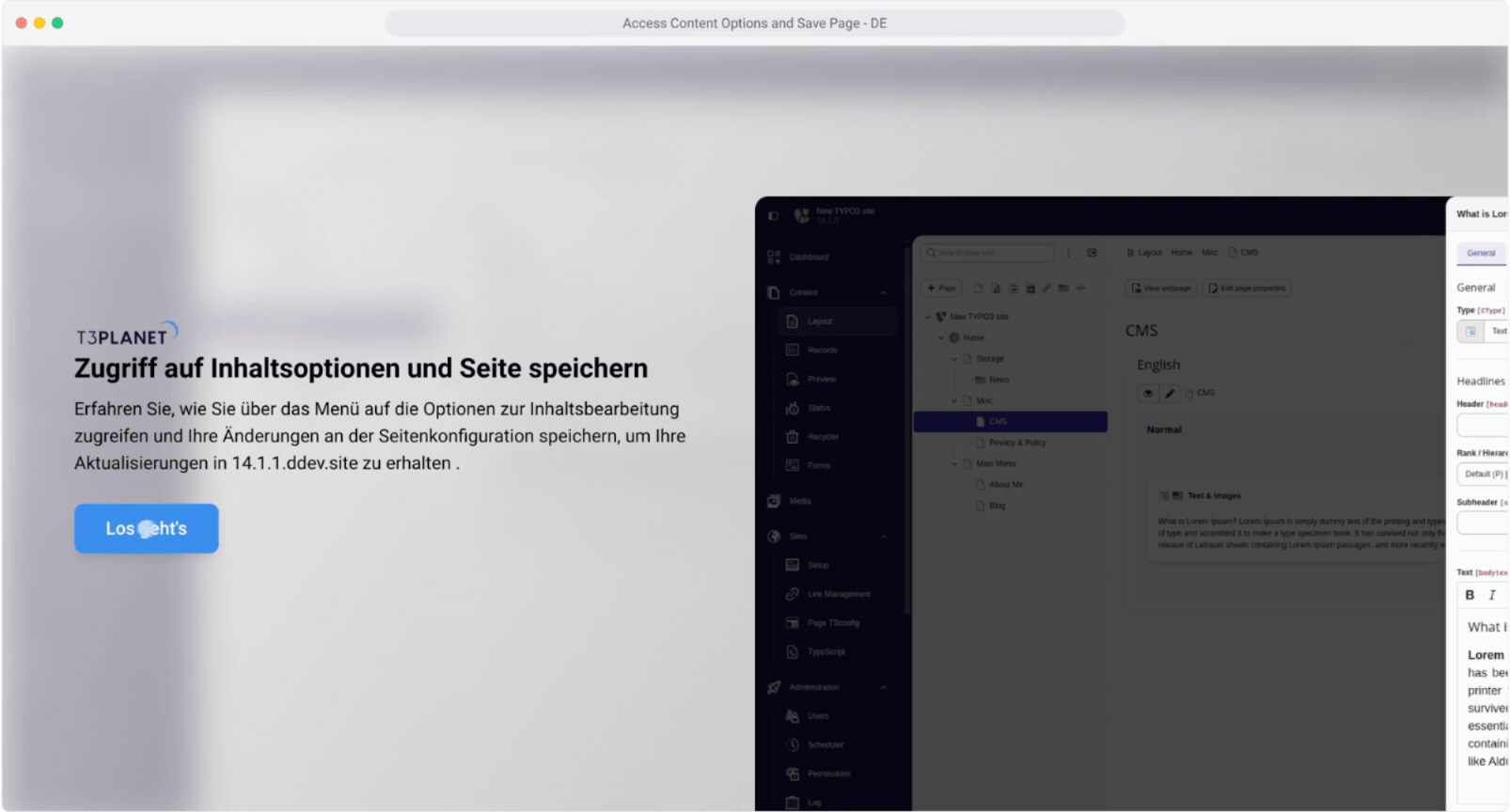The image size is (1510, 812).
Task: Collapse the Main Menu tree node
Action: coord(954,463)
